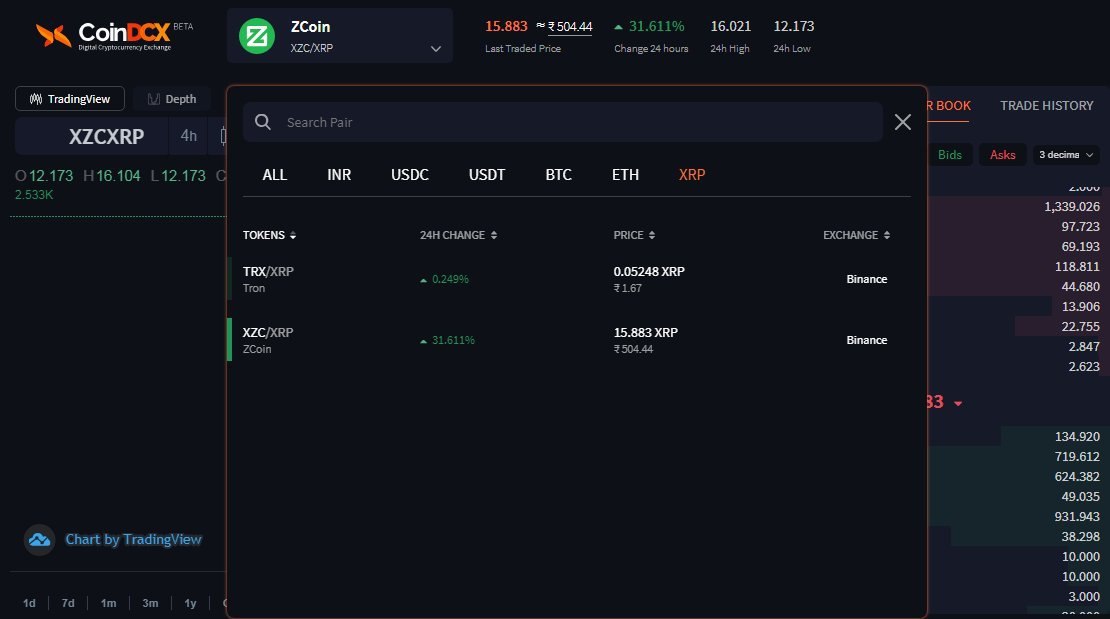Open Chart by TradingView link
1110x619 pixels.
133,540
